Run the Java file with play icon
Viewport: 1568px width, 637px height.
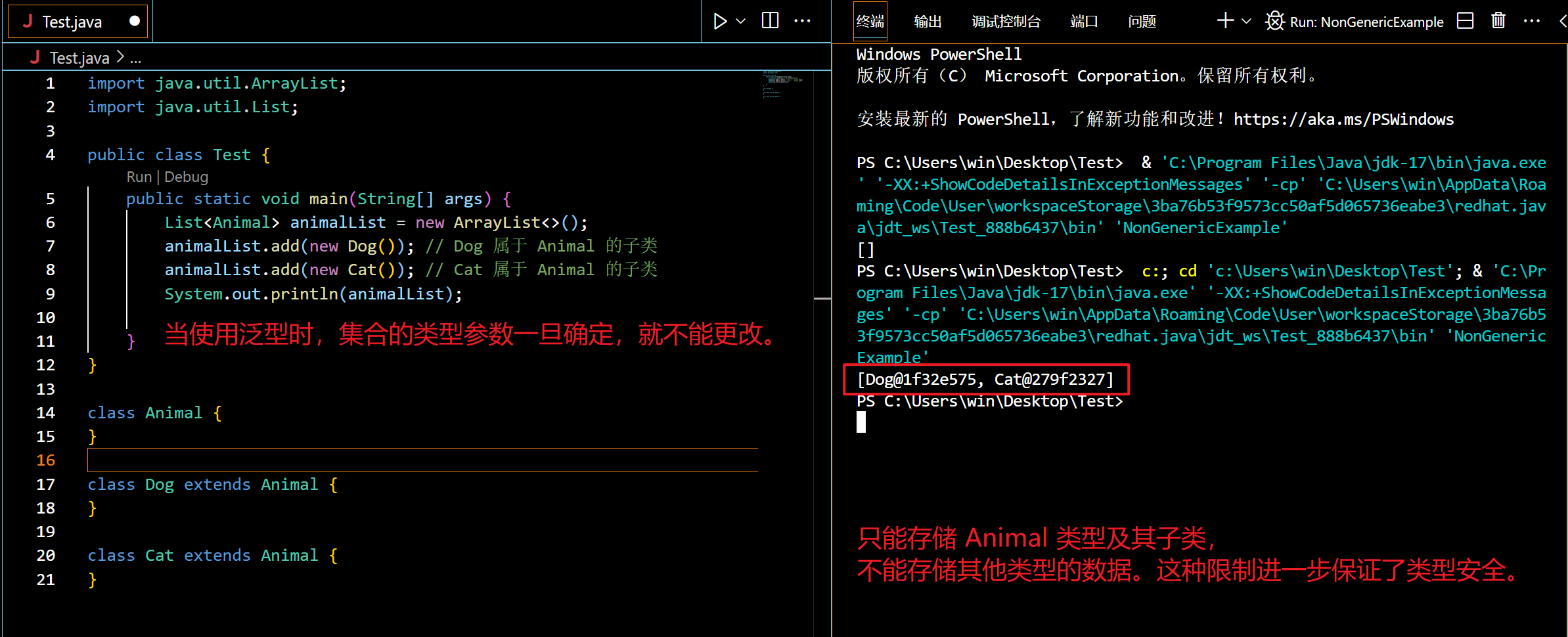tap(720, 22)
